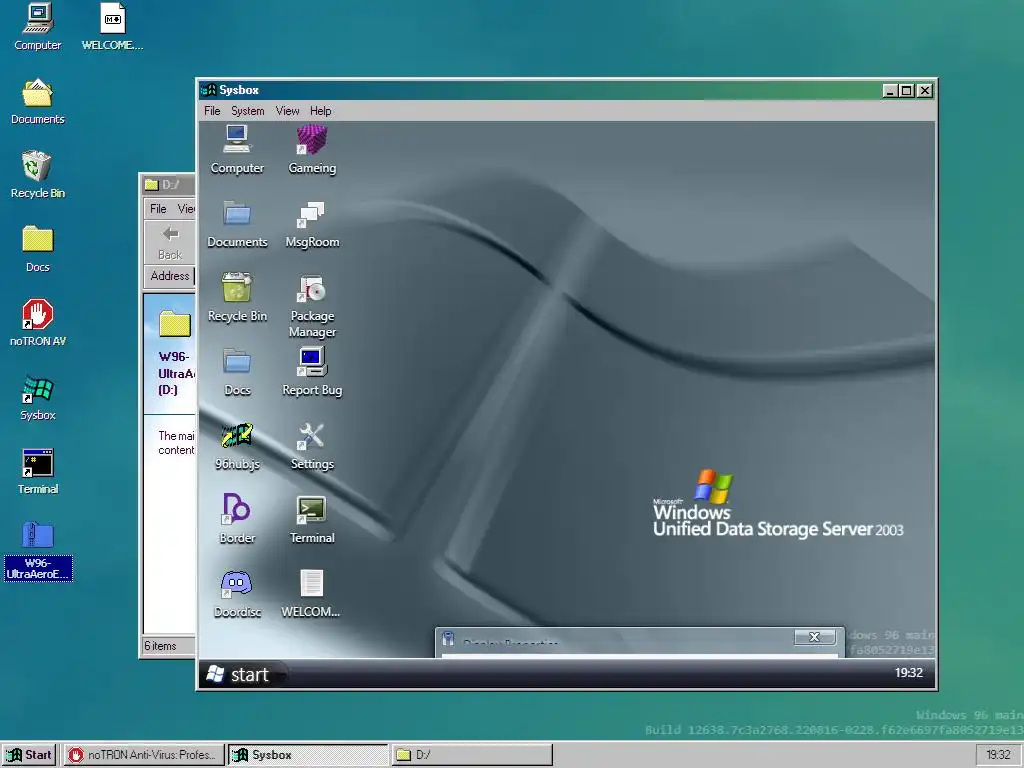
Task: Switch to the D:/ window from the taskbar
Action: click(472, 755)
